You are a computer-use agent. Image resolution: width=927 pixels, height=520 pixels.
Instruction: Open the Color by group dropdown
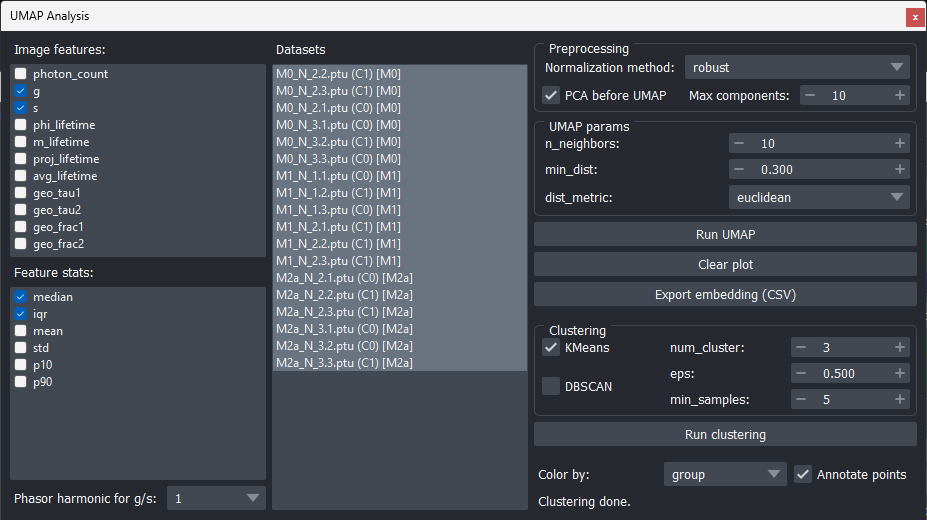[725, 474]
